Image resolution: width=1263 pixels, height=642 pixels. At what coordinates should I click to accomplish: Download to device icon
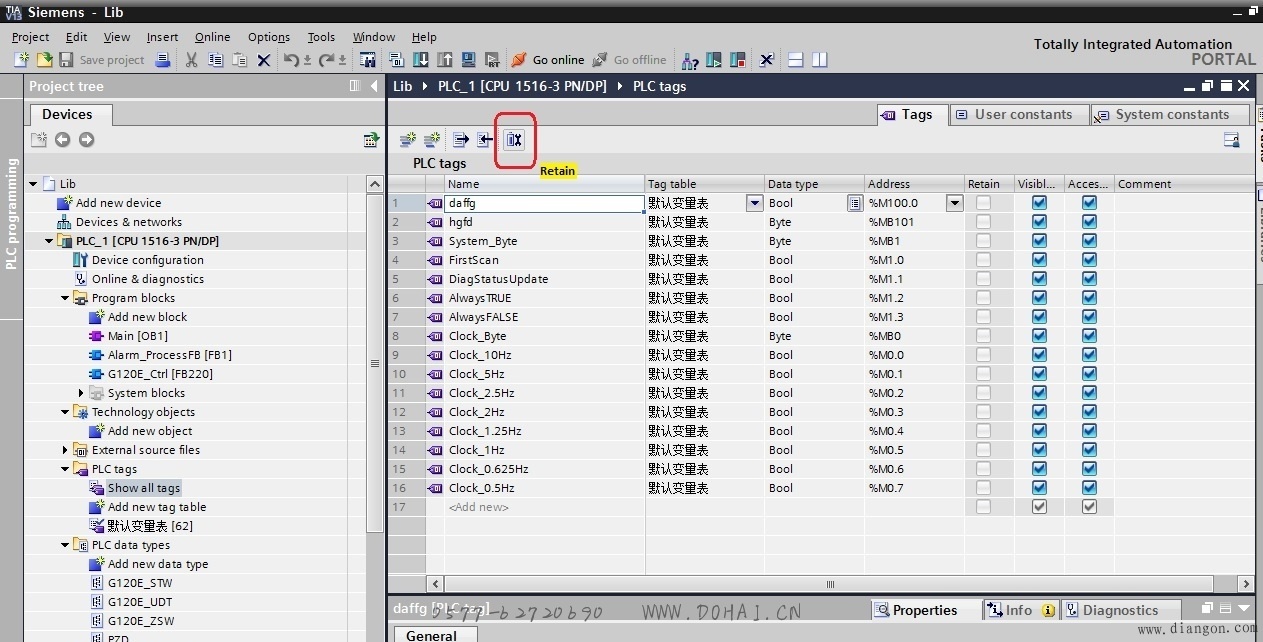point(420,60)
